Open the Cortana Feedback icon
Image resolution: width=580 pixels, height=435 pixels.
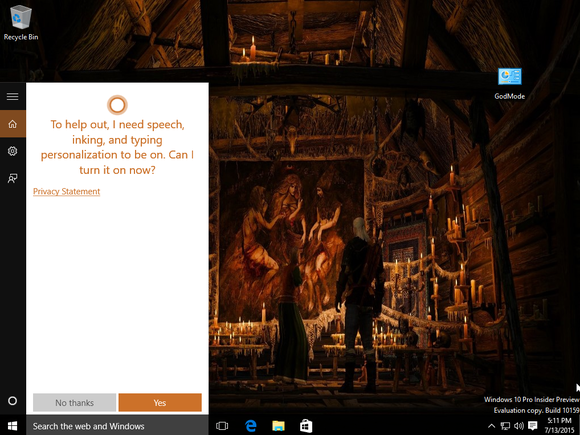[13, 178]
